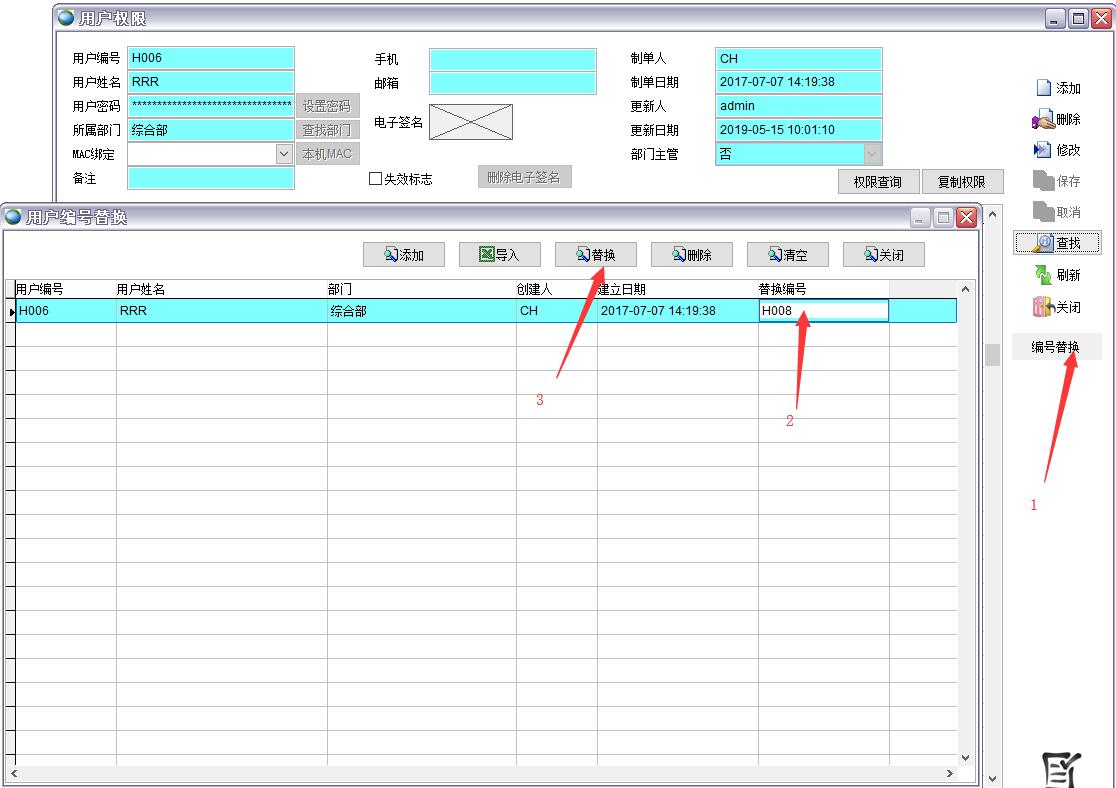The height and width of the screenshot is (788, 1116).
Task: Click the 刷新 refresh icon
Action: pyautogui.click(x=1044, y=275)
